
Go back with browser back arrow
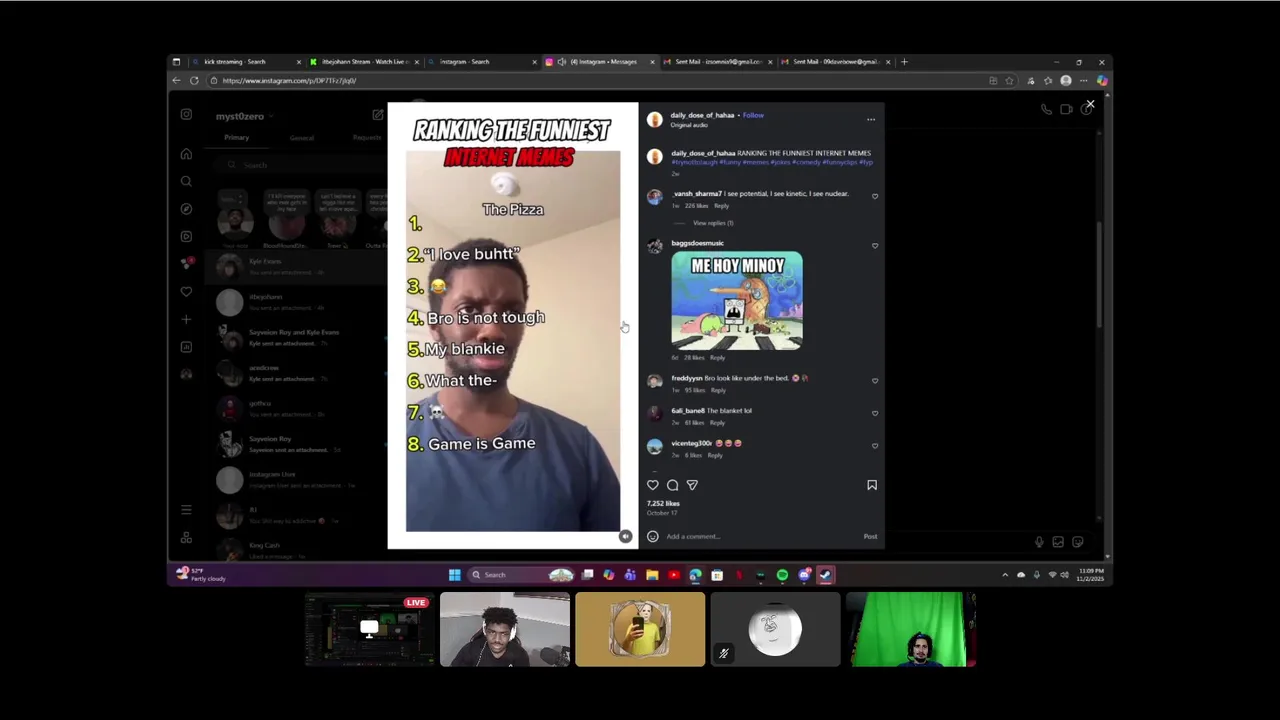tap(176, 81)
